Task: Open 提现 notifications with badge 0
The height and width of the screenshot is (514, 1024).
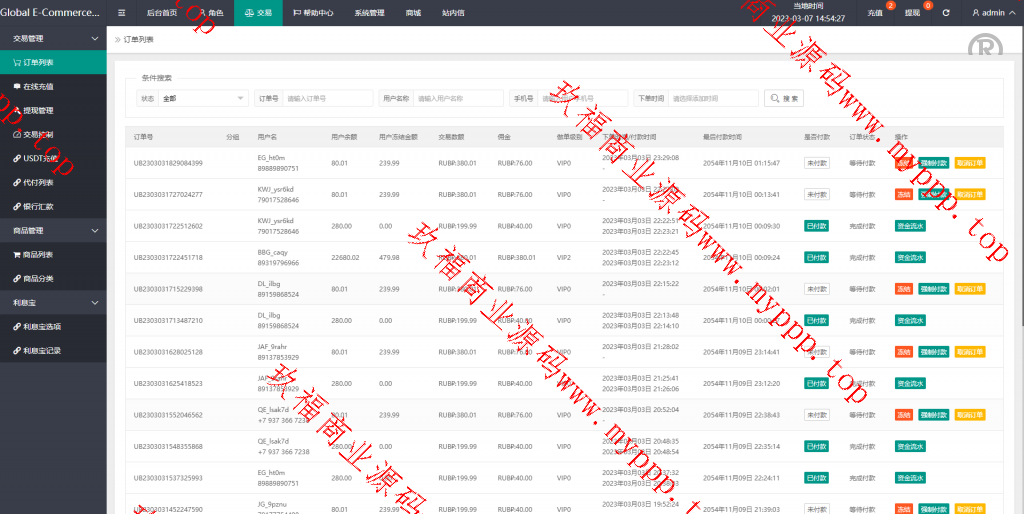Action: (913, 13)
